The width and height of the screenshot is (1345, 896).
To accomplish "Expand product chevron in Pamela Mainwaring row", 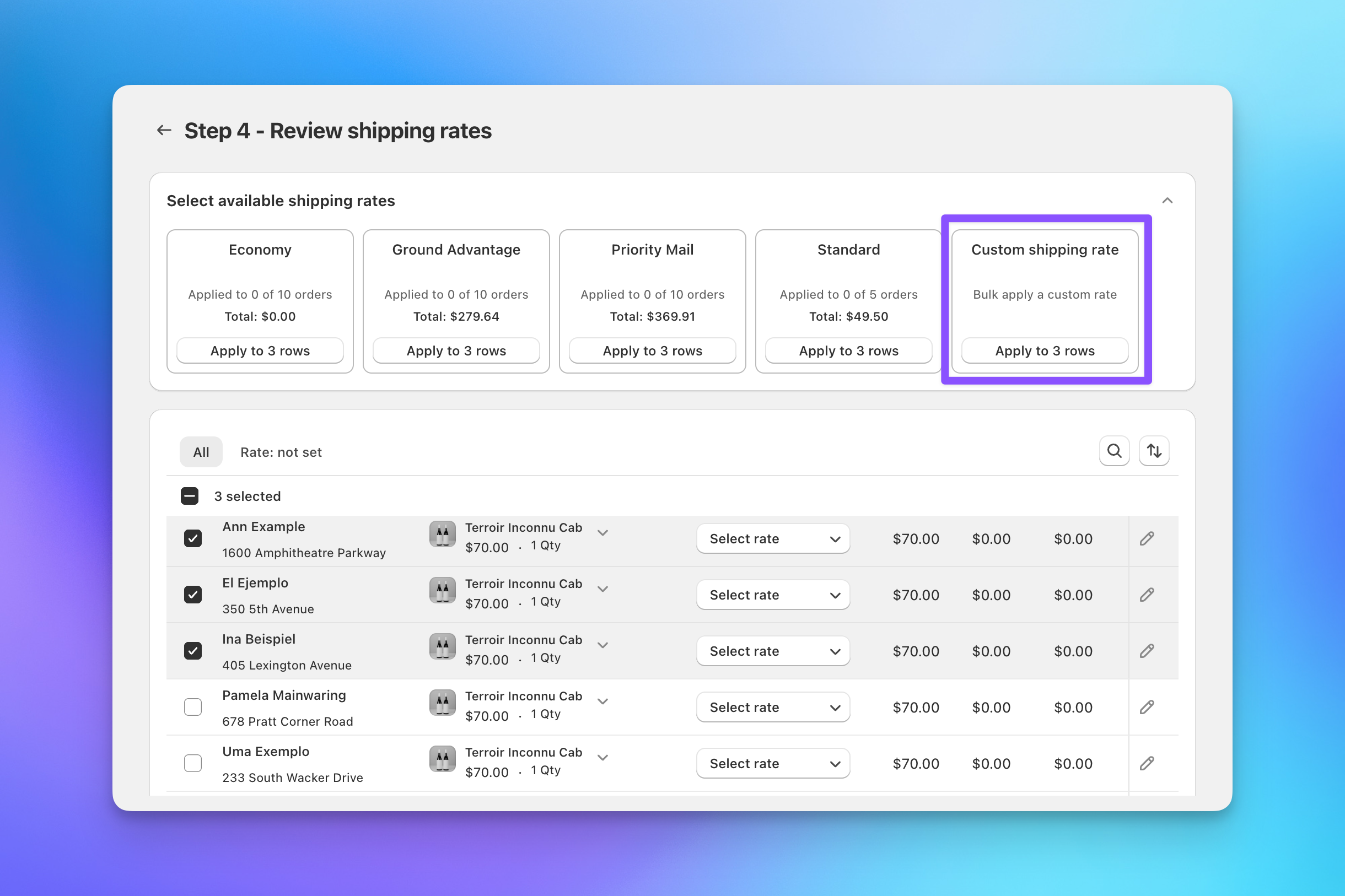I will coord(602,701).
